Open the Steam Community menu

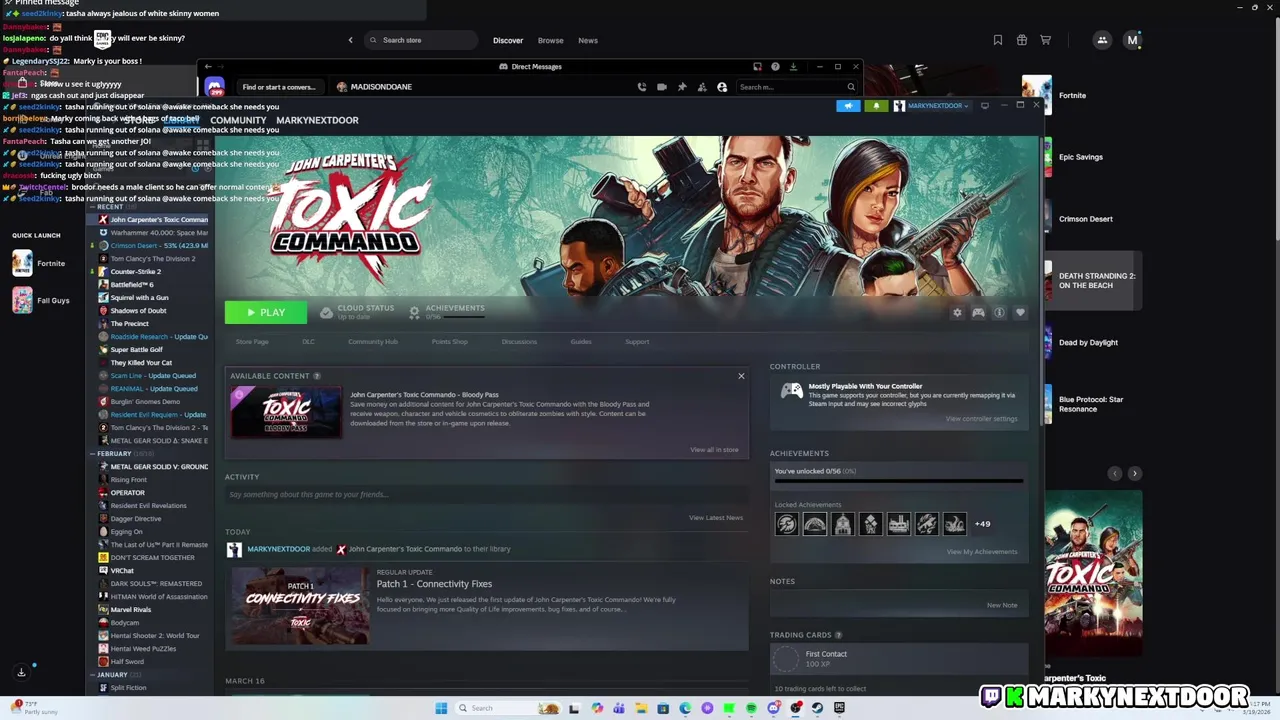click(x=238, y=120)
